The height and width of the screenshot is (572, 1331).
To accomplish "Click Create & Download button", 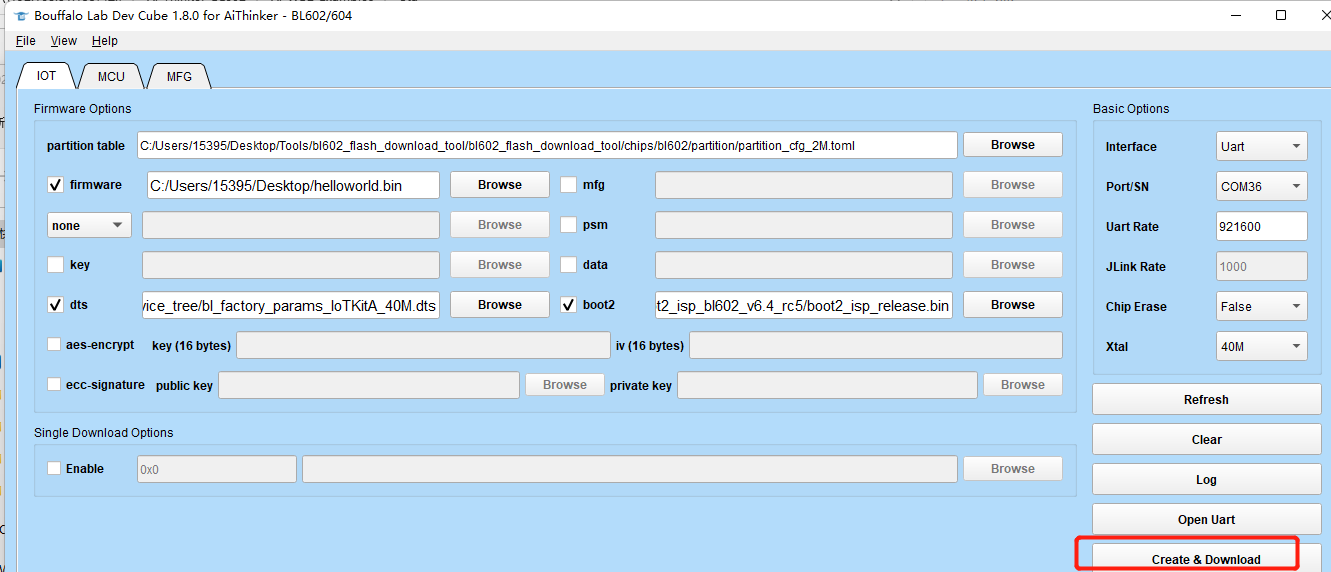I will click(x=1206, y=558).
